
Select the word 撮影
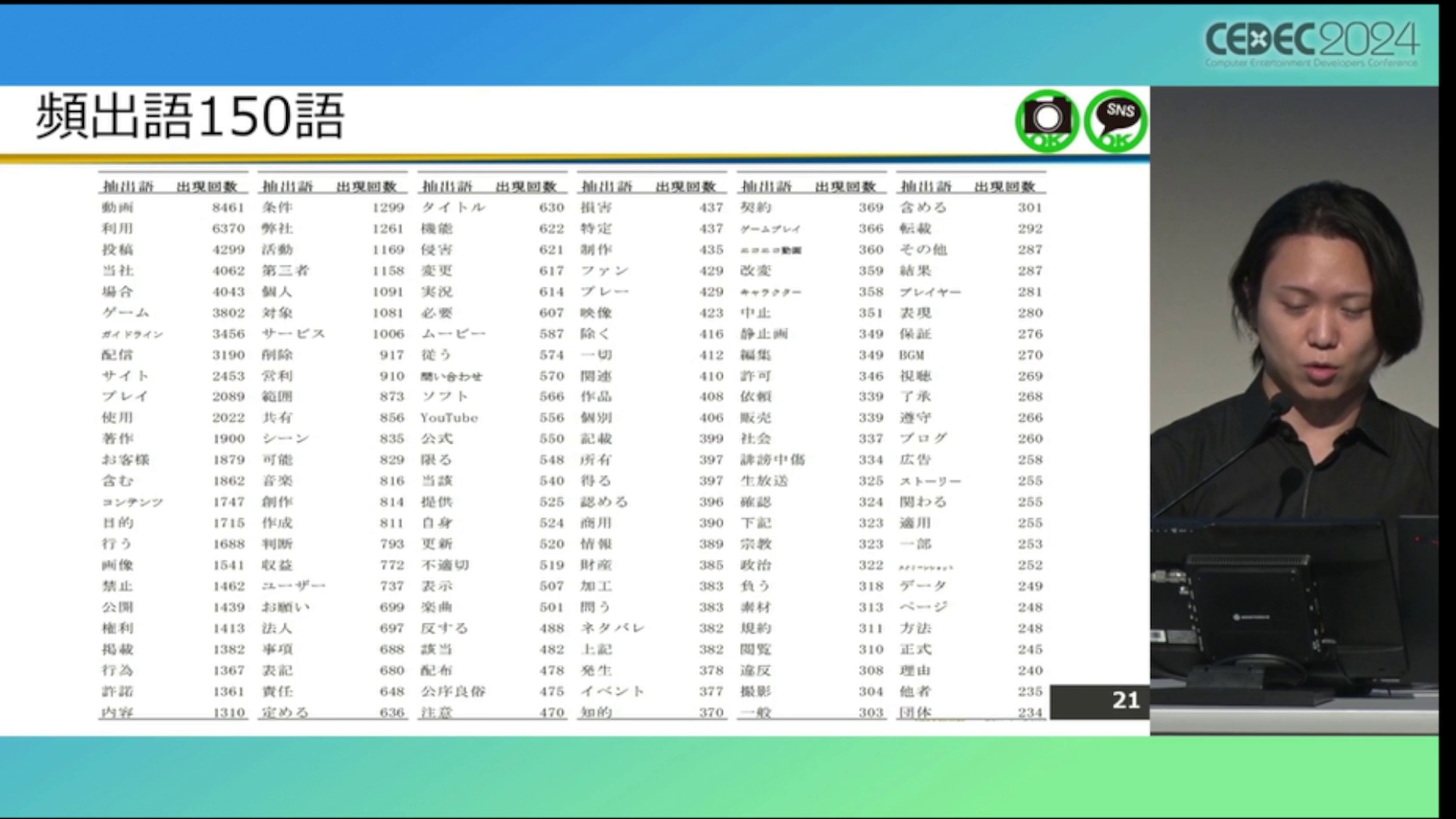point(756,691)
